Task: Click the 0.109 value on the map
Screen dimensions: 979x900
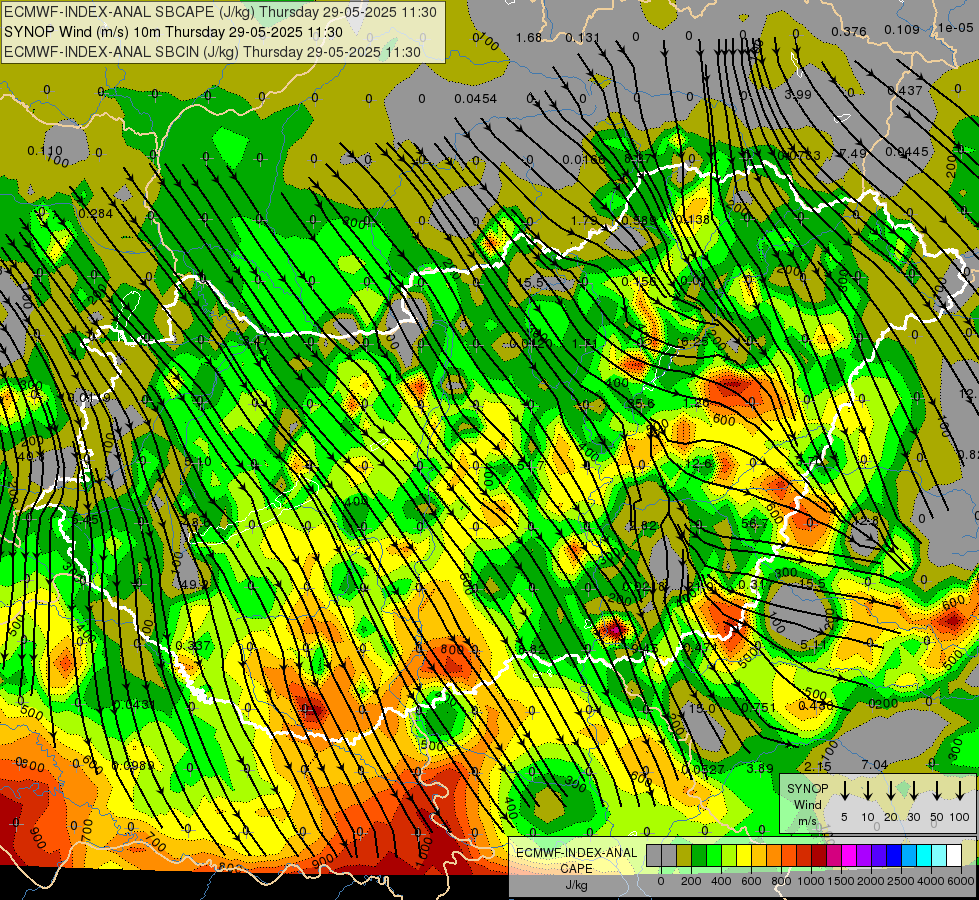Action: click(x=902, y=29)
